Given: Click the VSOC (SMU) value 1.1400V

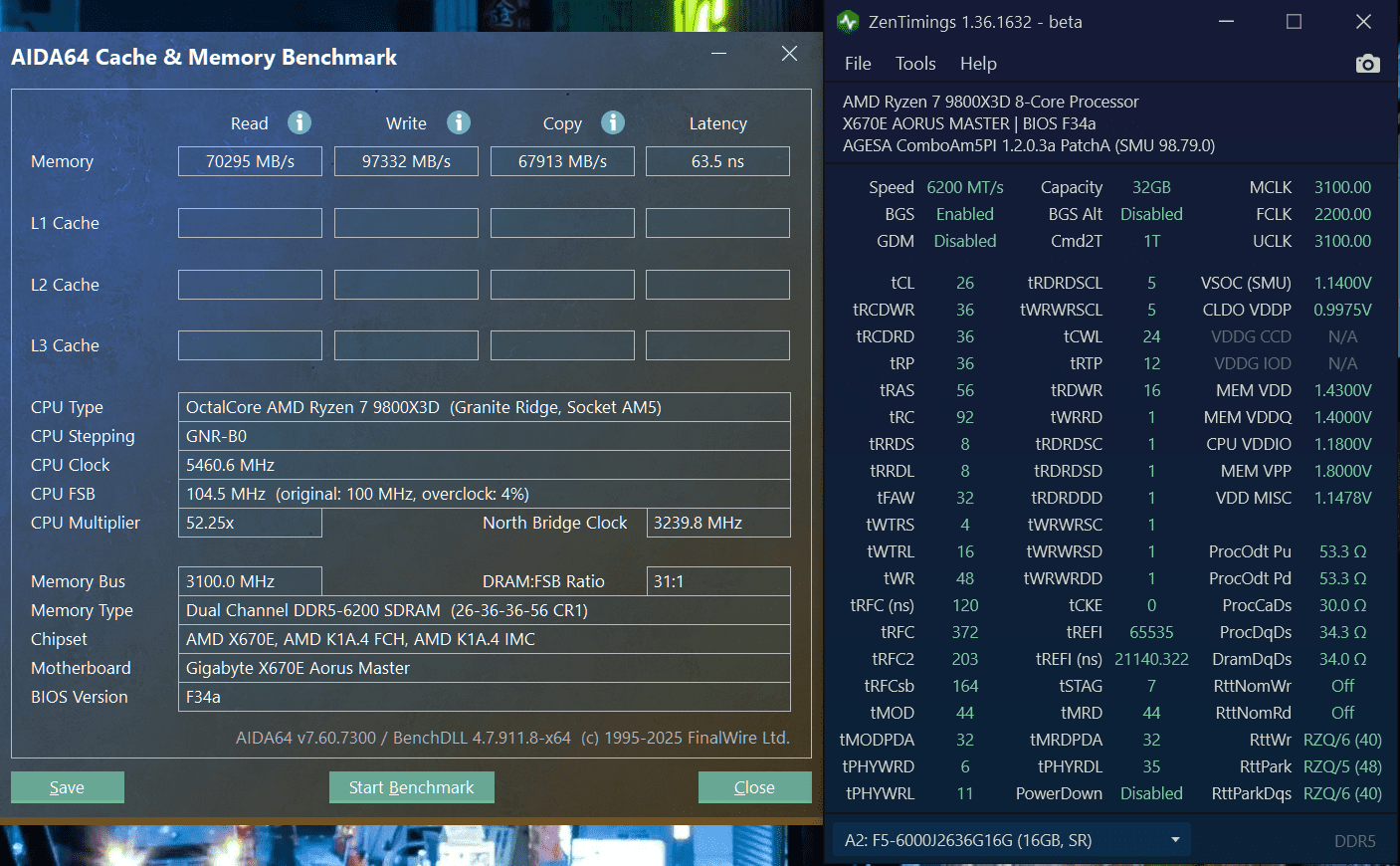Looking at the screenshot, I should (x=1342, y=283).
